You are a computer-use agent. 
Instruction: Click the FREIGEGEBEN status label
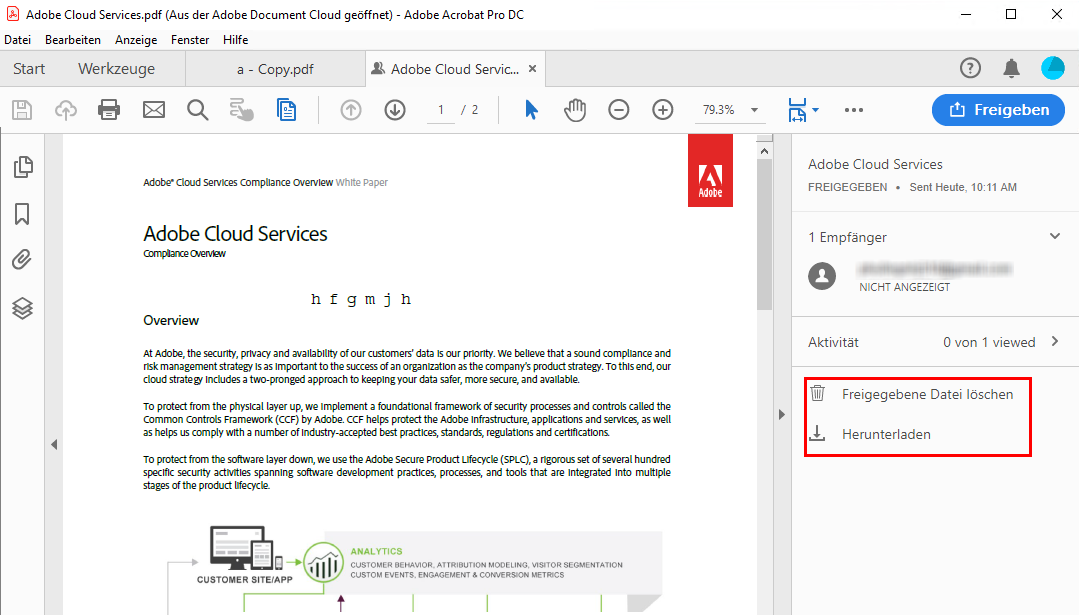click(847, 187)
